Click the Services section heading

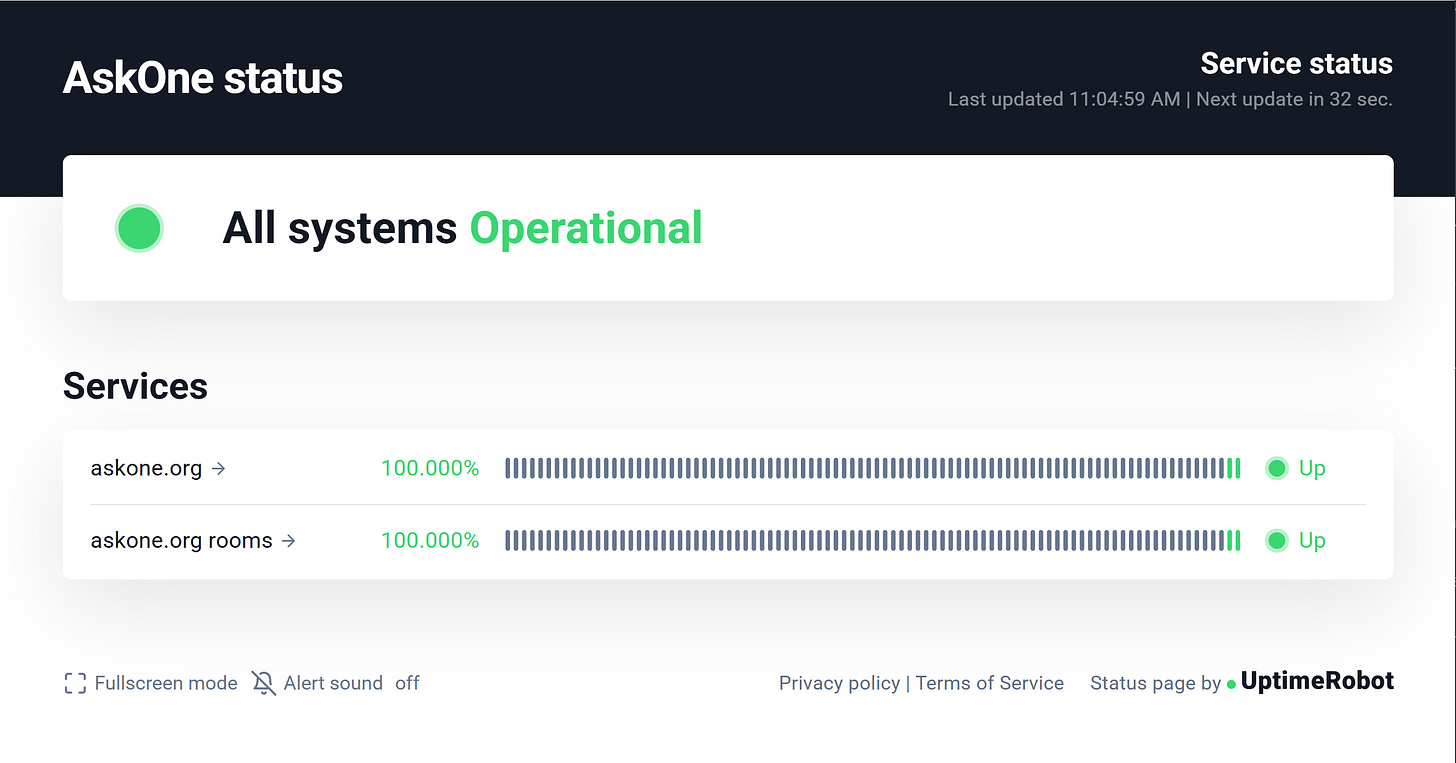pyautogui.click(x=135, y=386)
